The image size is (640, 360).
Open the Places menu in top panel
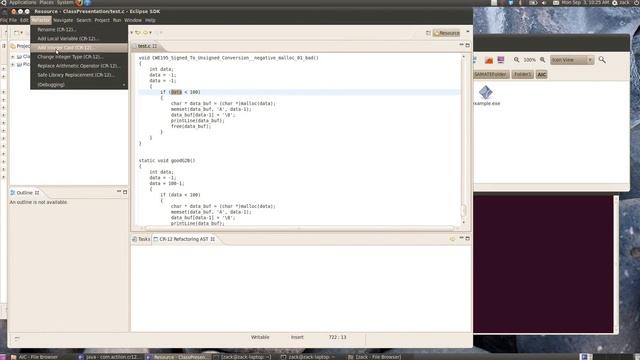(x=46, y=2)
